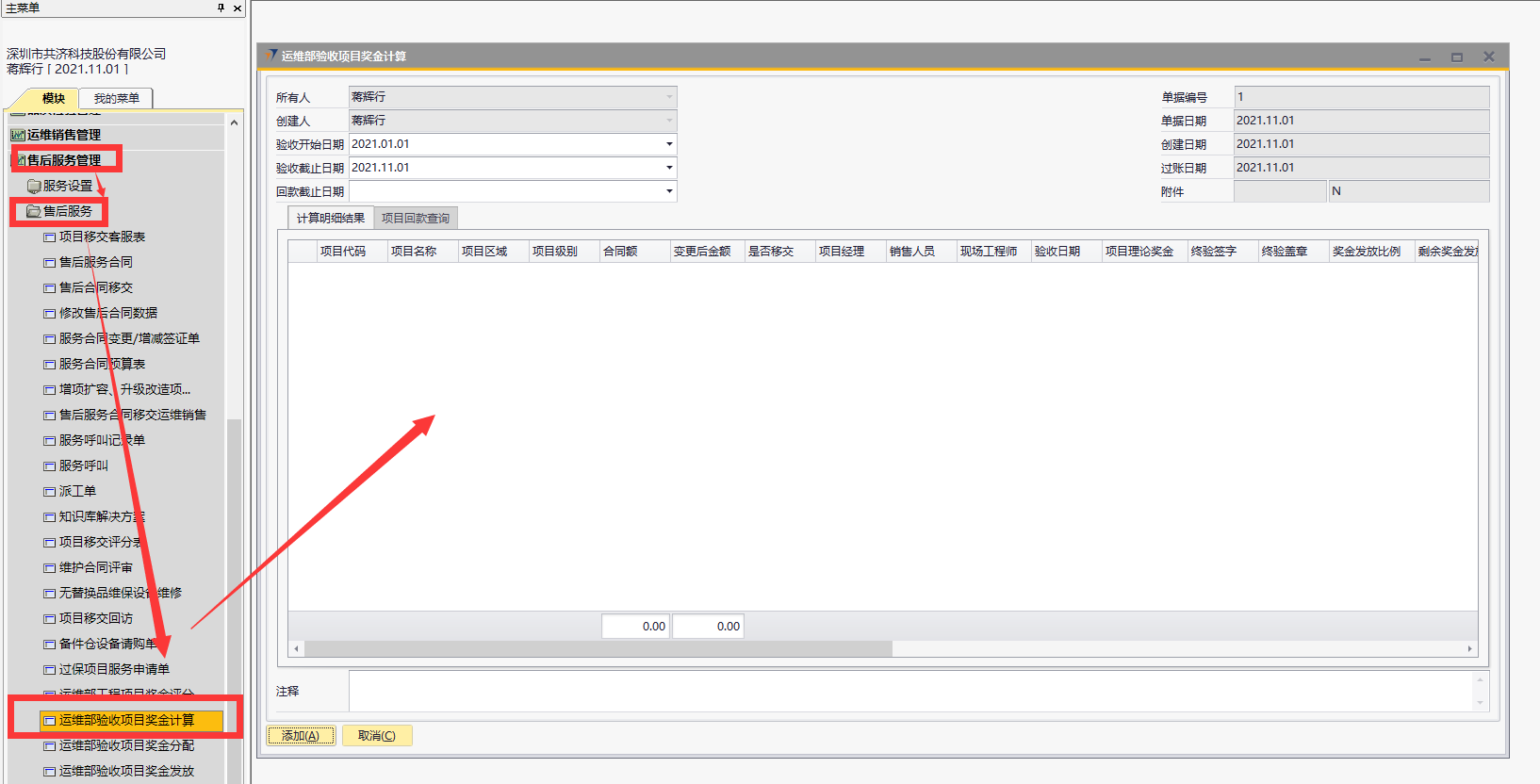The width and height of the screenshot is (1540, 784).
Task: Click the form icon beside 运维部验收项目奖金发放
Action: (50, 772)
